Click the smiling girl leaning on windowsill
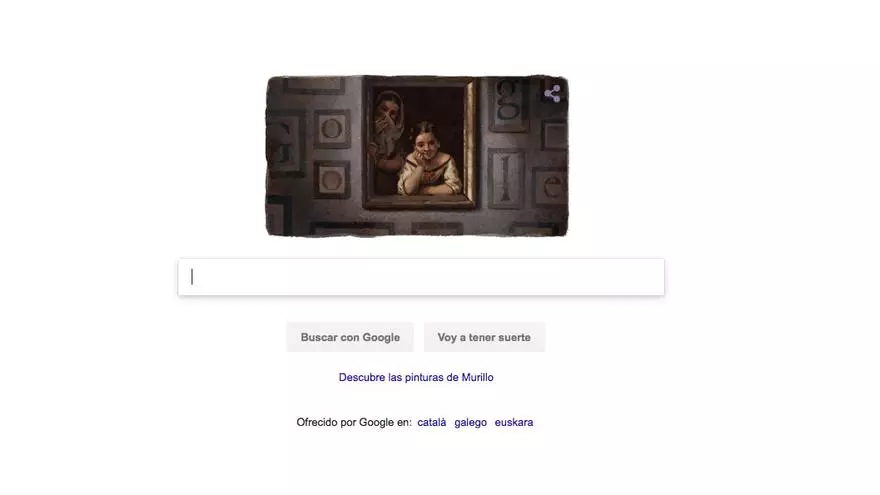Viewport: 880px width, 495px height. click(x=429, y=160)
